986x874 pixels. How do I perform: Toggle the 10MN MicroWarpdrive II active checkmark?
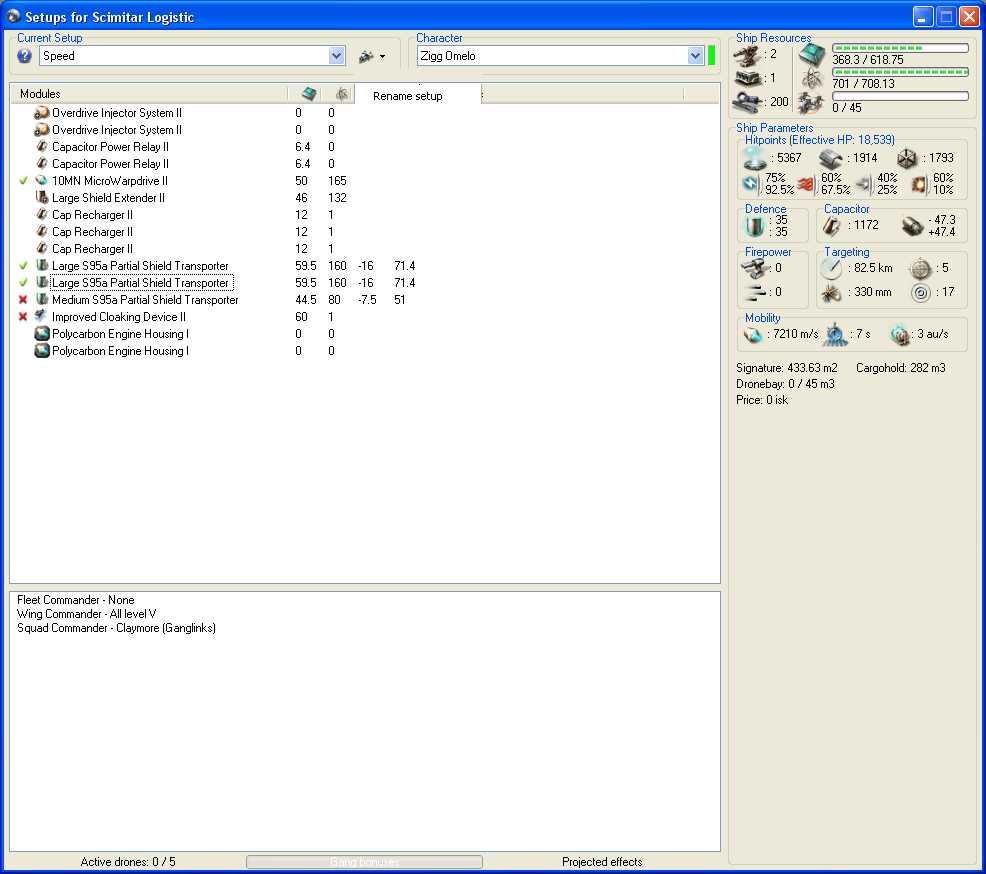pos(23,180)
